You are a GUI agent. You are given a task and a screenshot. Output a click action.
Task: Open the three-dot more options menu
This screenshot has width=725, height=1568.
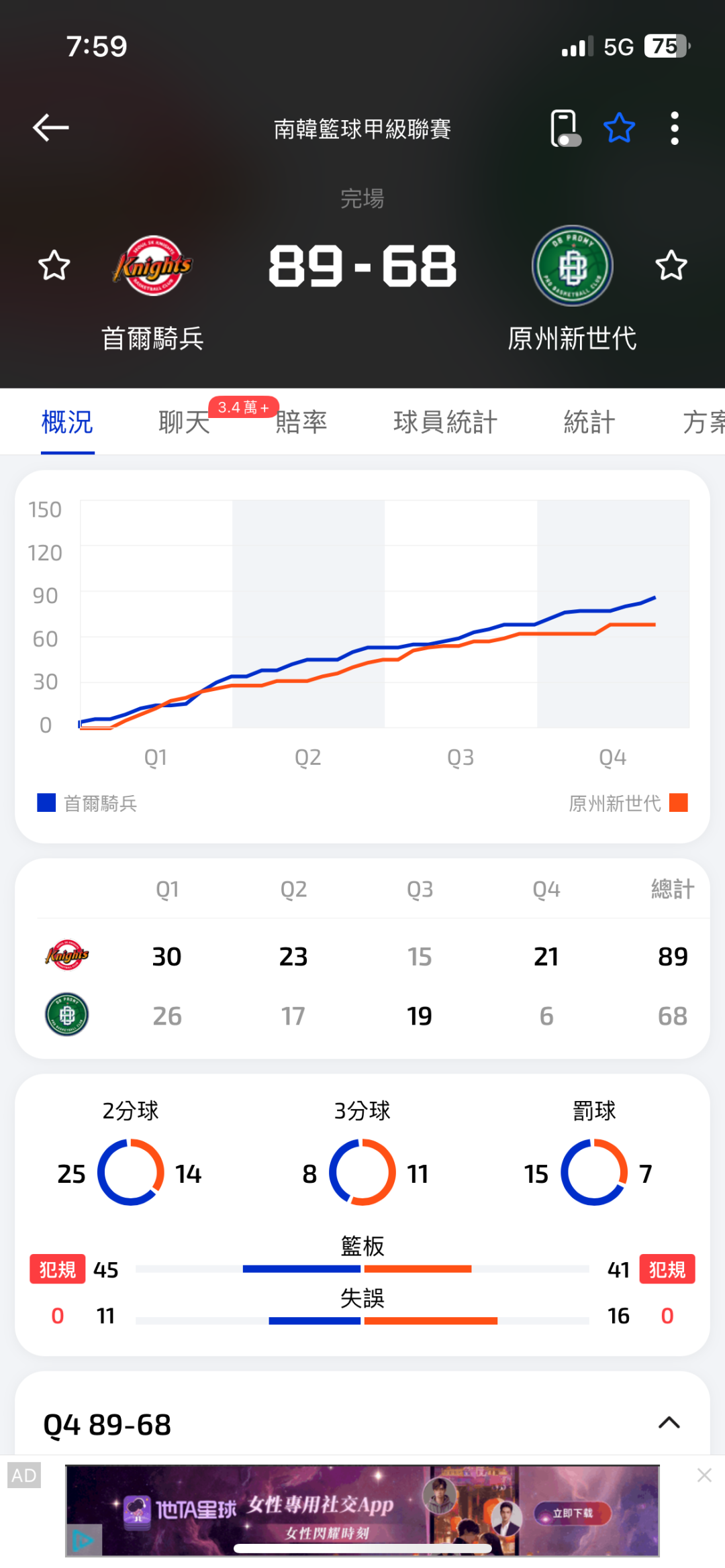[675, 128]
